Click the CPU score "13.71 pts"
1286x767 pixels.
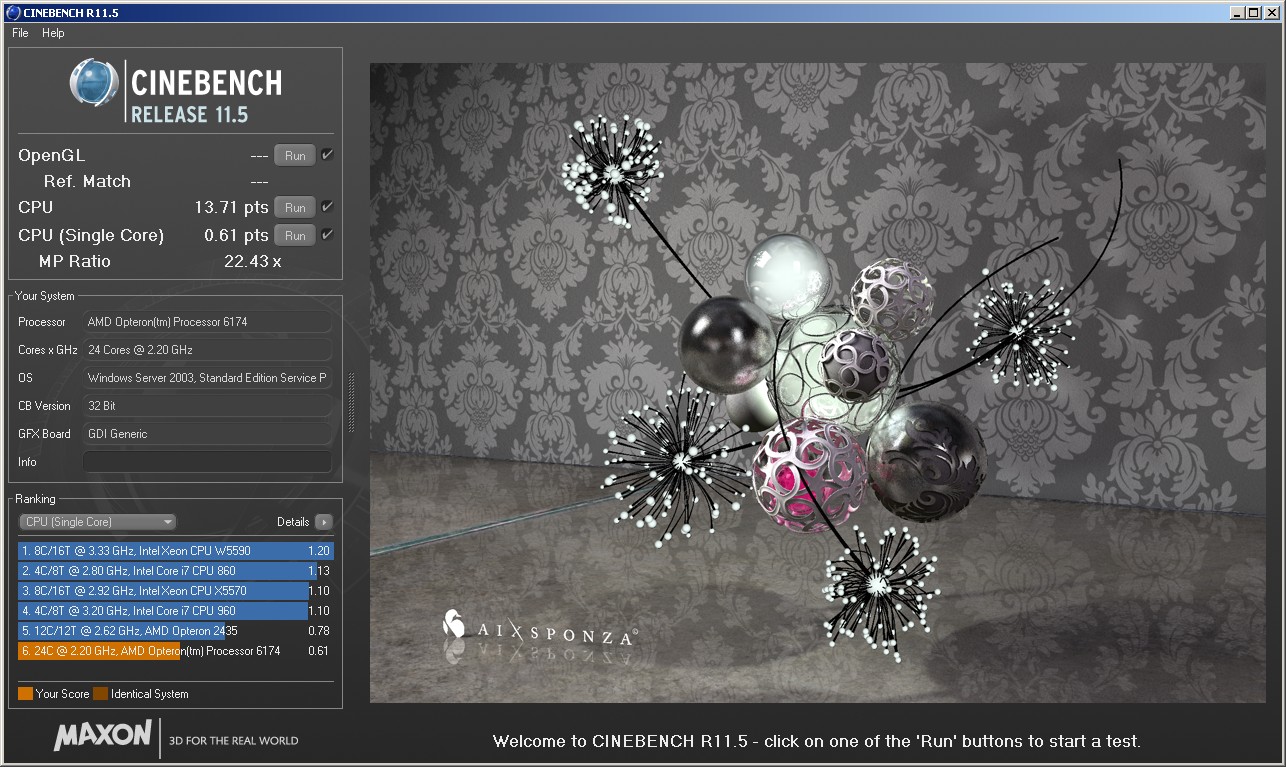(x=231, y=207)
